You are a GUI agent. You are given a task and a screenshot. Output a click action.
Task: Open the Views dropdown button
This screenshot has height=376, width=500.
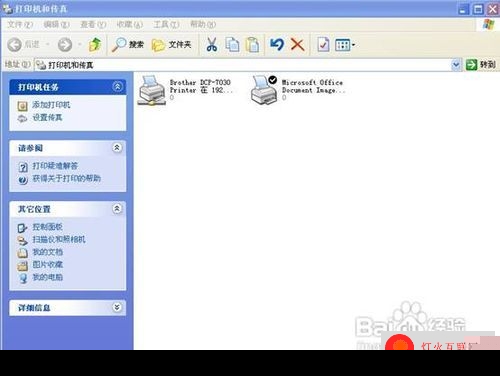[345, 44]
